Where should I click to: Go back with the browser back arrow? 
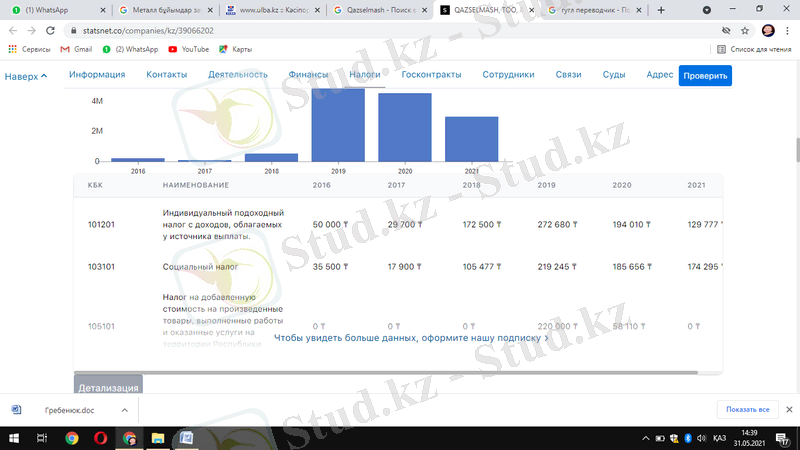point(13,31)
